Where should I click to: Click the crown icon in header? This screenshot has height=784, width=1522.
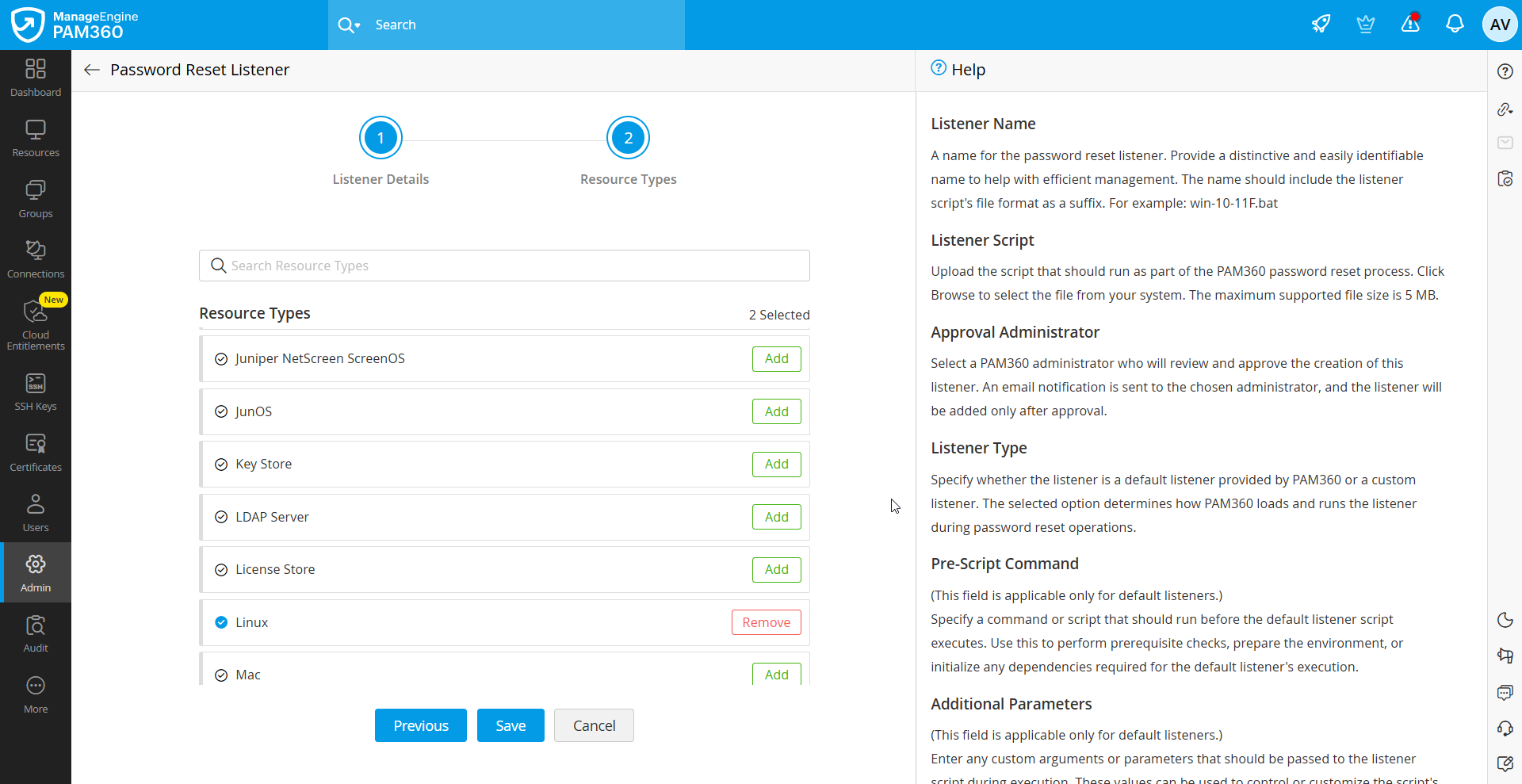[1365, 25]
